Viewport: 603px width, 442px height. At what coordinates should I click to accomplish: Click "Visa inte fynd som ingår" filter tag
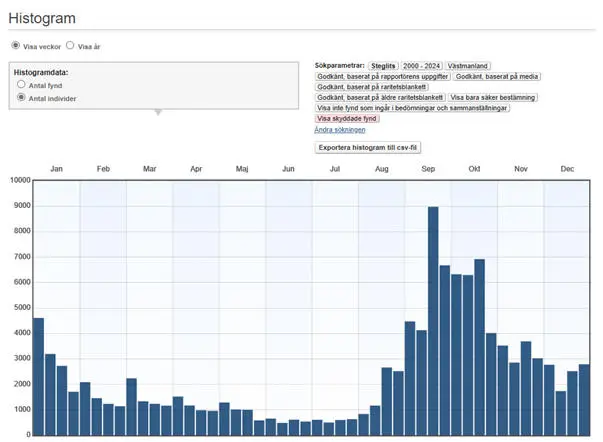click(412, 107)
